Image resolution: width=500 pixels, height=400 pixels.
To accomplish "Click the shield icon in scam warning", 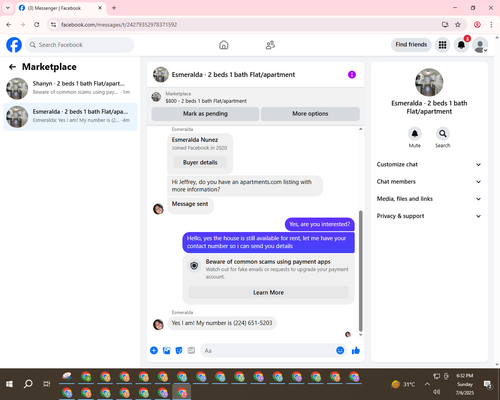I will tap(194, 266).
